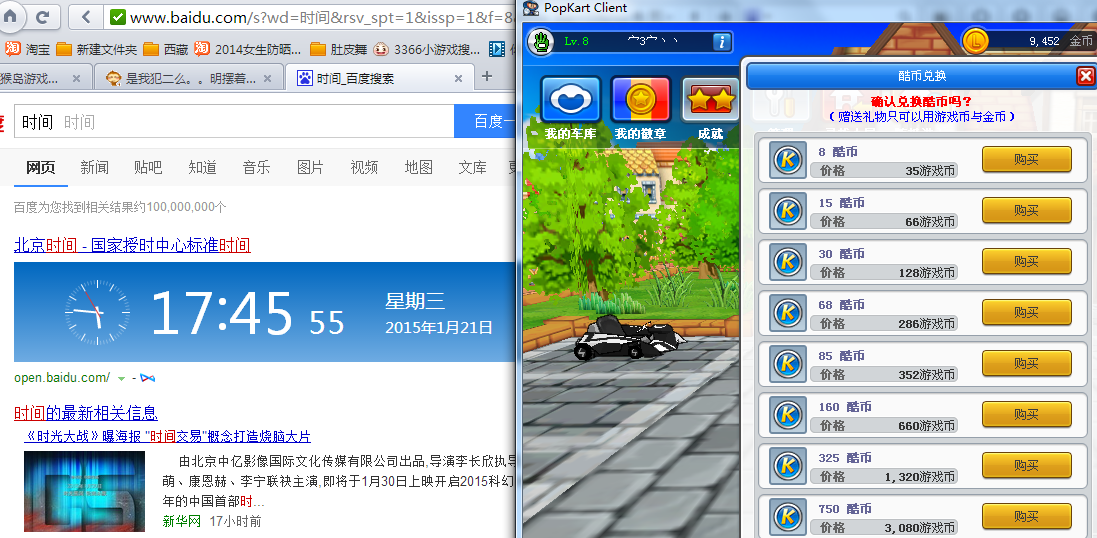Image resolution: width=1097 pixels, height=538 pixels.
Task: Click the 2015年1月21日 date text
Action: 439,327
